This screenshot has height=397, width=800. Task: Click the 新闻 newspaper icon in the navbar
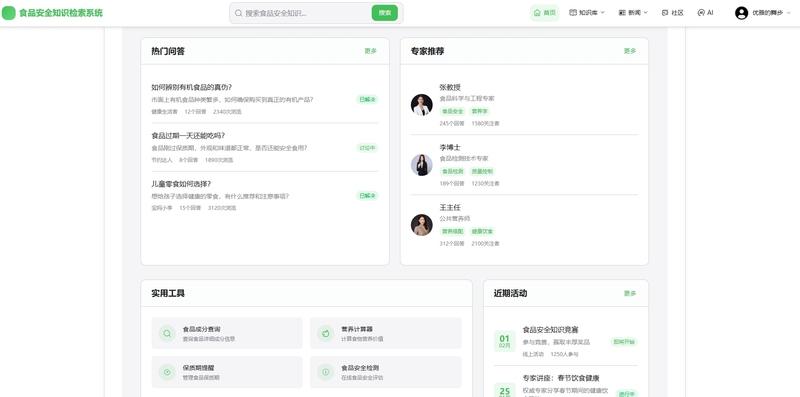622,13
